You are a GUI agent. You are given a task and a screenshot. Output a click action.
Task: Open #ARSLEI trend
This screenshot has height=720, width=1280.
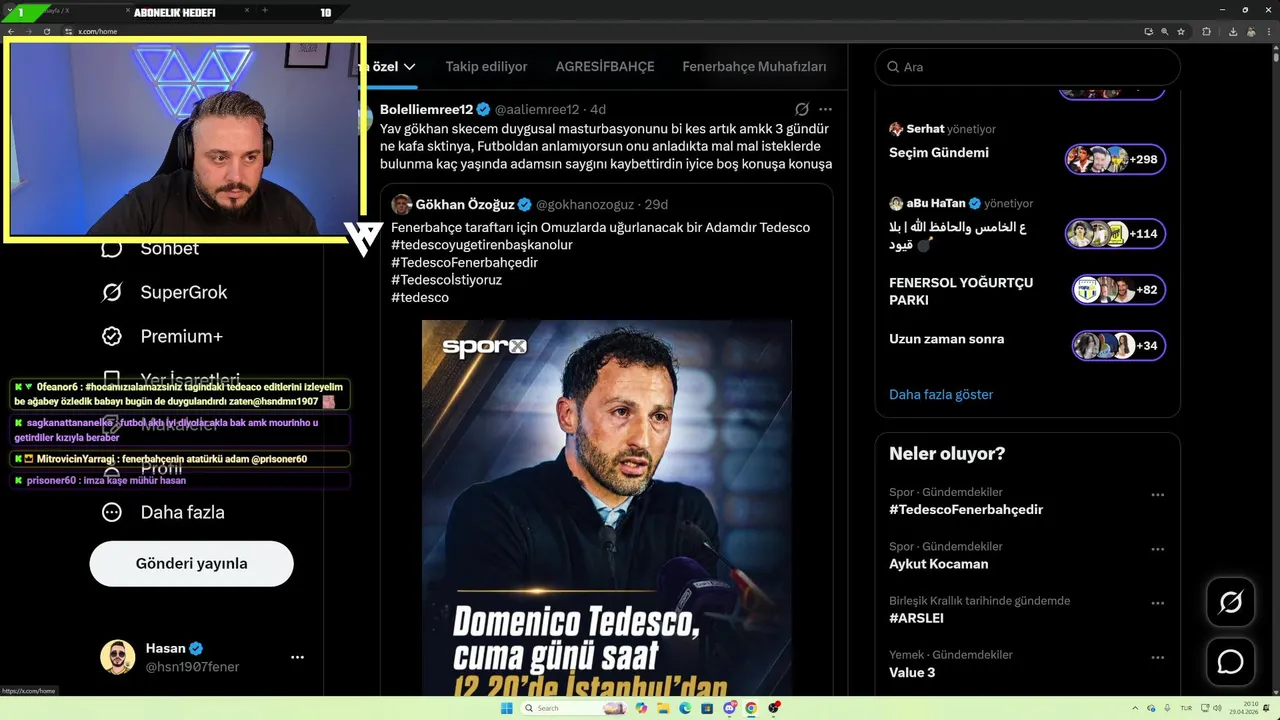coord(916,618)
